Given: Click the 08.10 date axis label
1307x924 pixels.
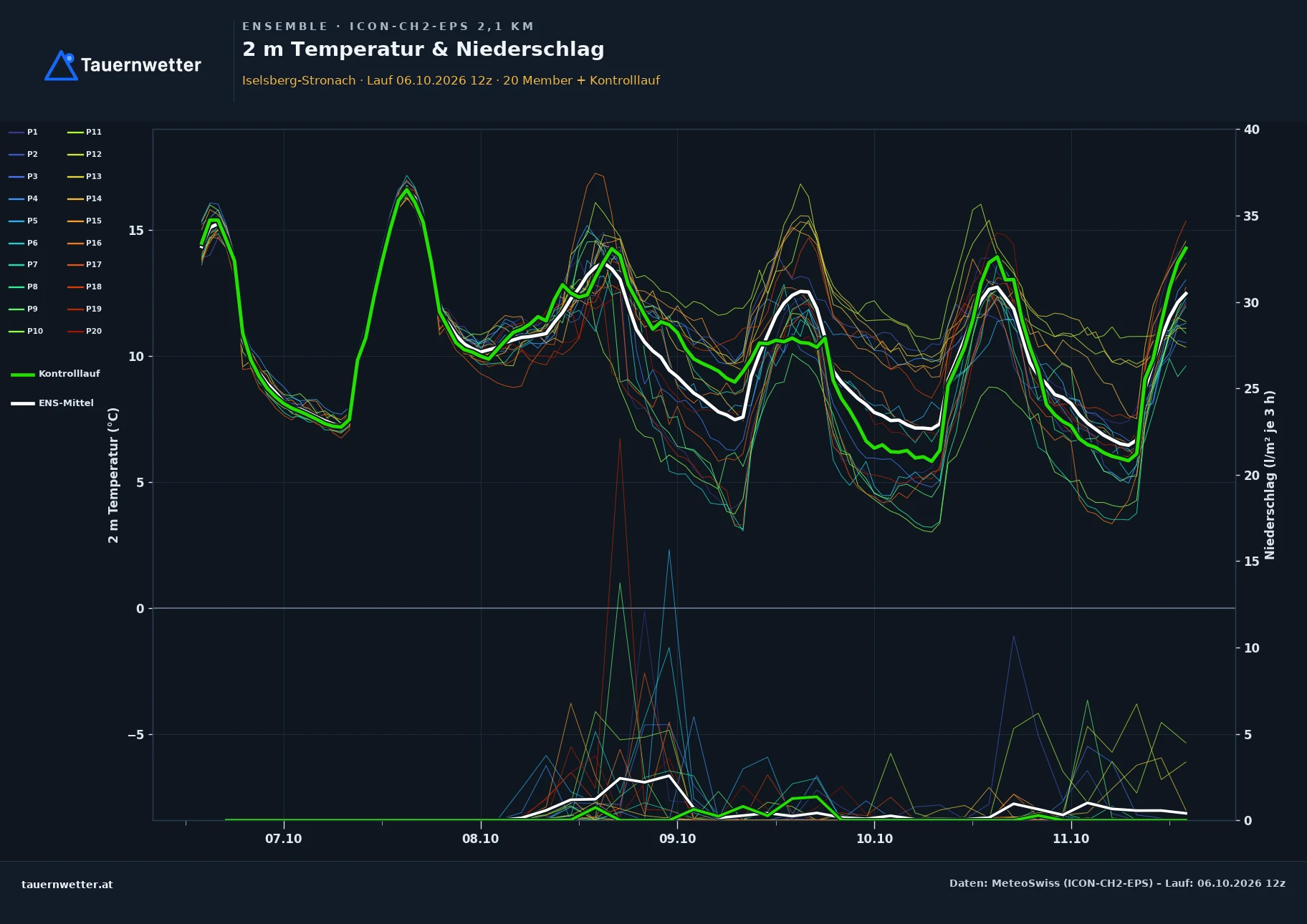Looking at the screenshot, I should [x=480, y=839].
